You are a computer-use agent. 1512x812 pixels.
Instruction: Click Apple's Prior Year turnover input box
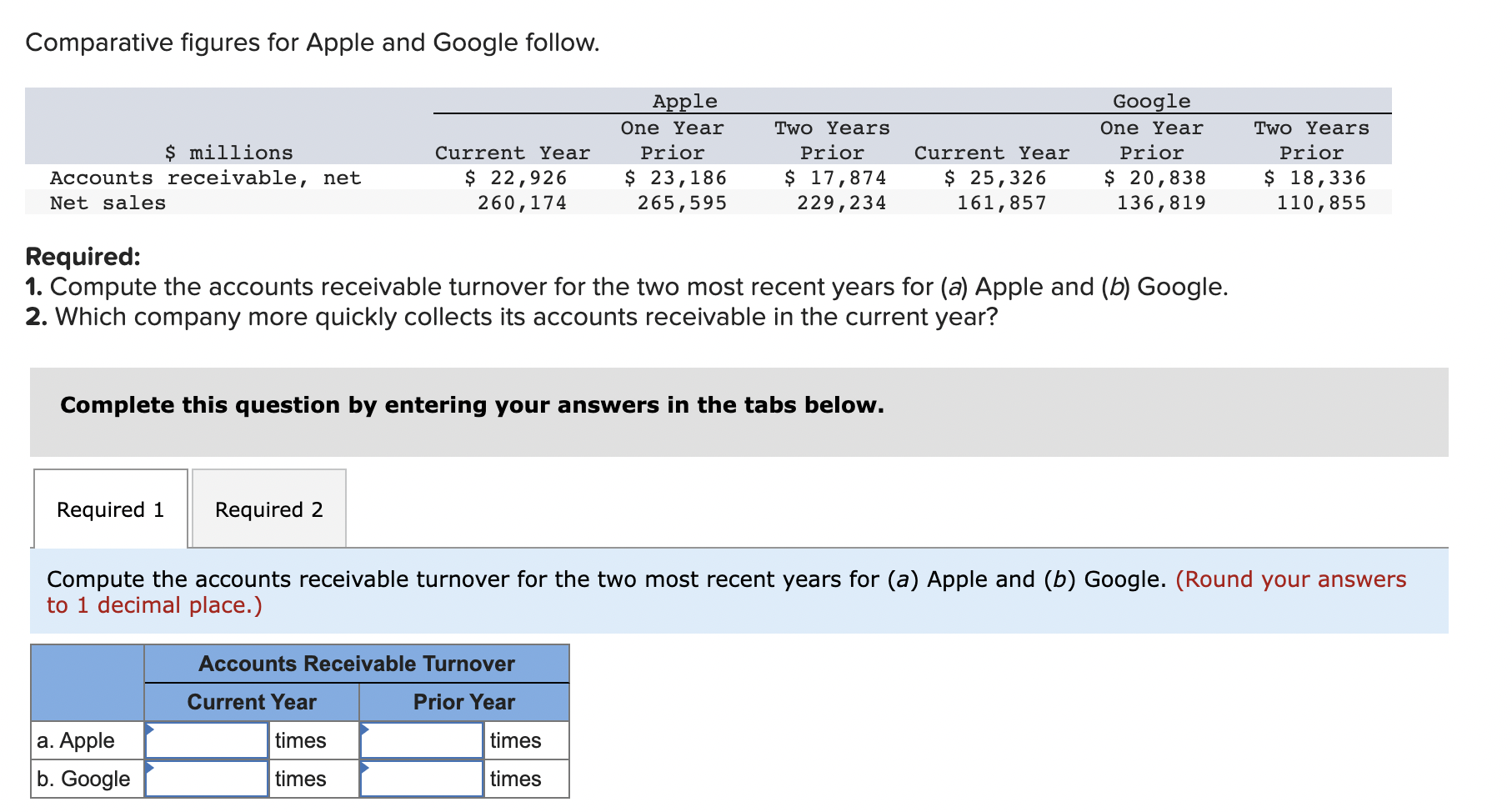[x=421, y=740]
